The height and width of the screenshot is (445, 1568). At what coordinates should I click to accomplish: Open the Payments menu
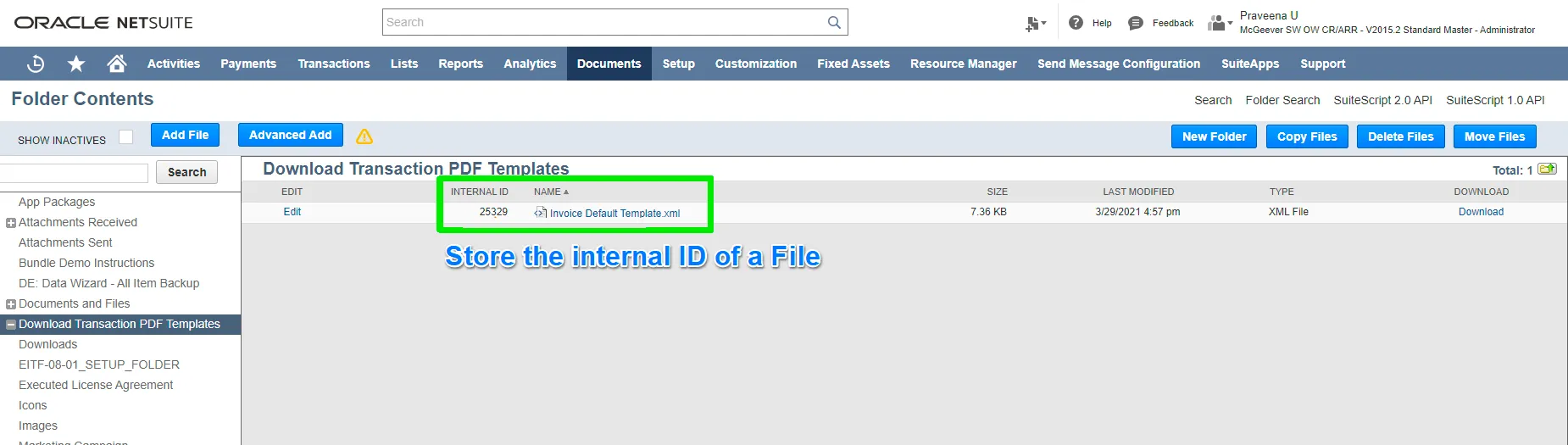coord(248,64)
